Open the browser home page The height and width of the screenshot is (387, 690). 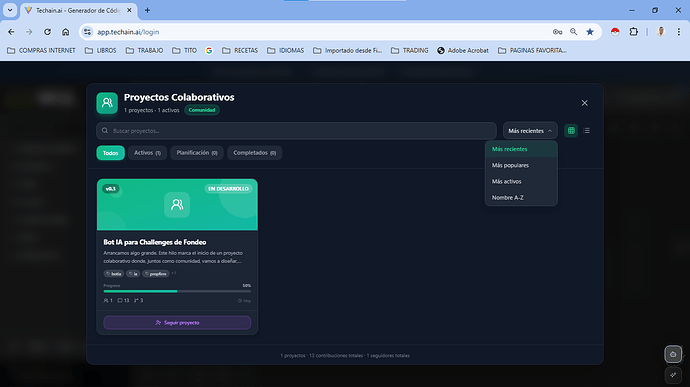point(66,32)
